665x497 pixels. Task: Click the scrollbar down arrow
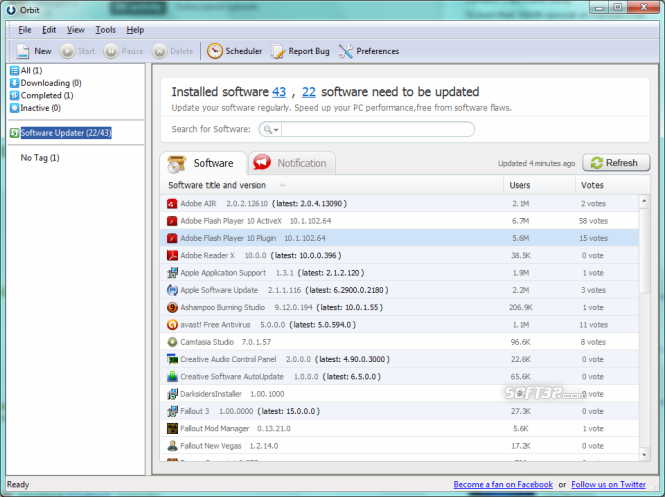click(x=644, y=455)
